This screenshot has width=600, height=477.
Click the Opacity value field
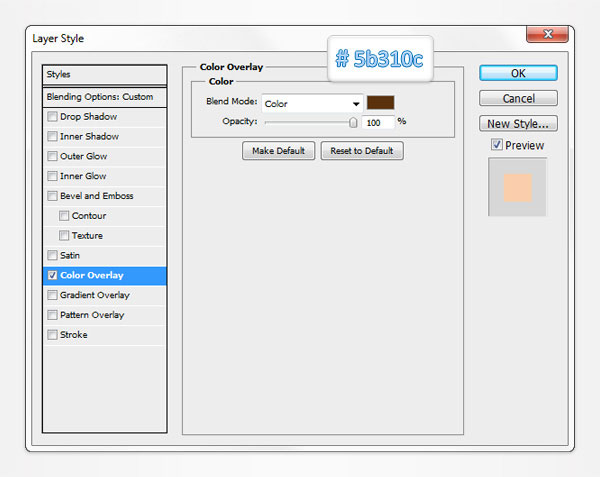click(x=377, y=123)
